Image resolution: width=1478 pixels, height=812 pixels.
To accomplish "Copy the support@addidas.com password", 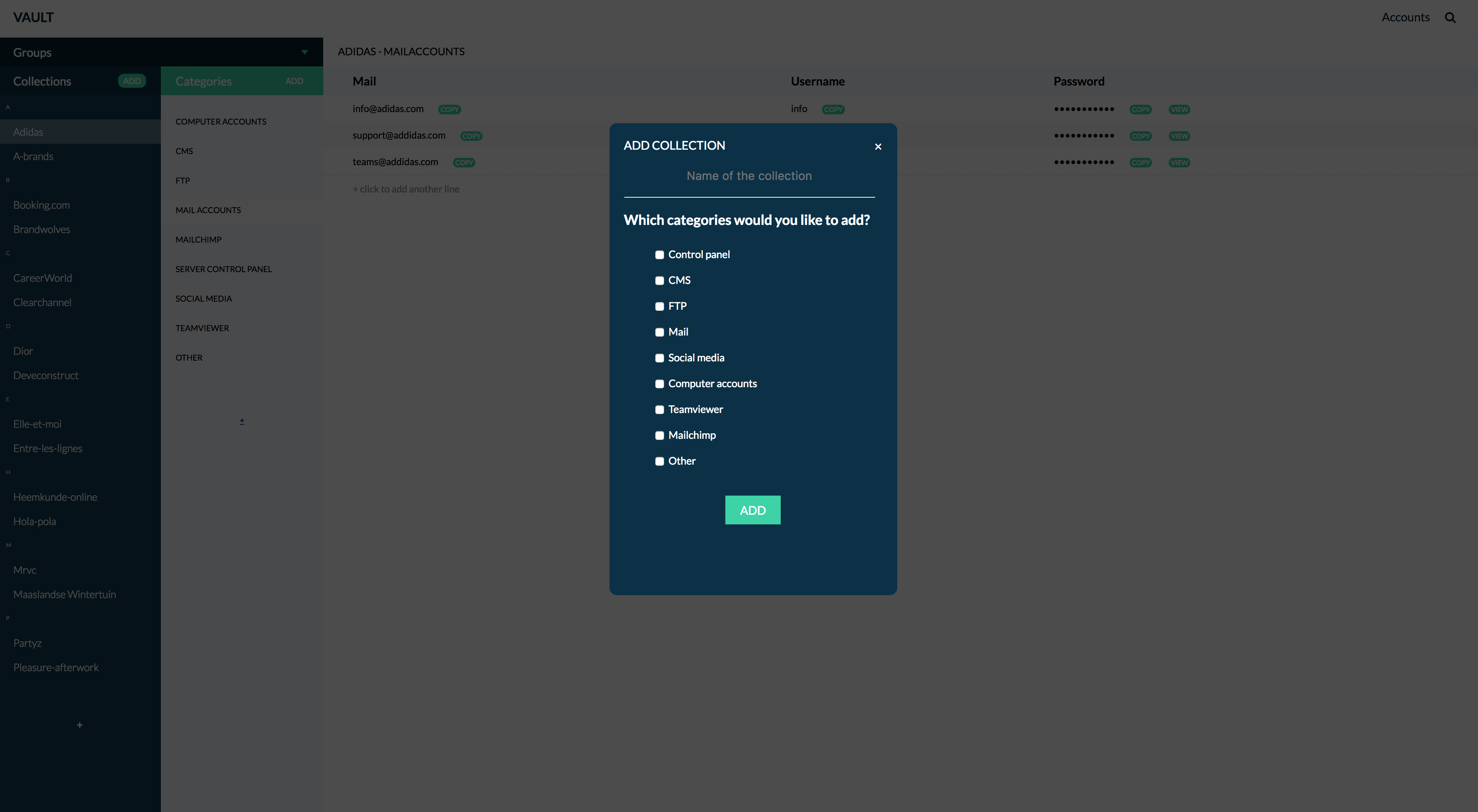I will (1140, 136).
